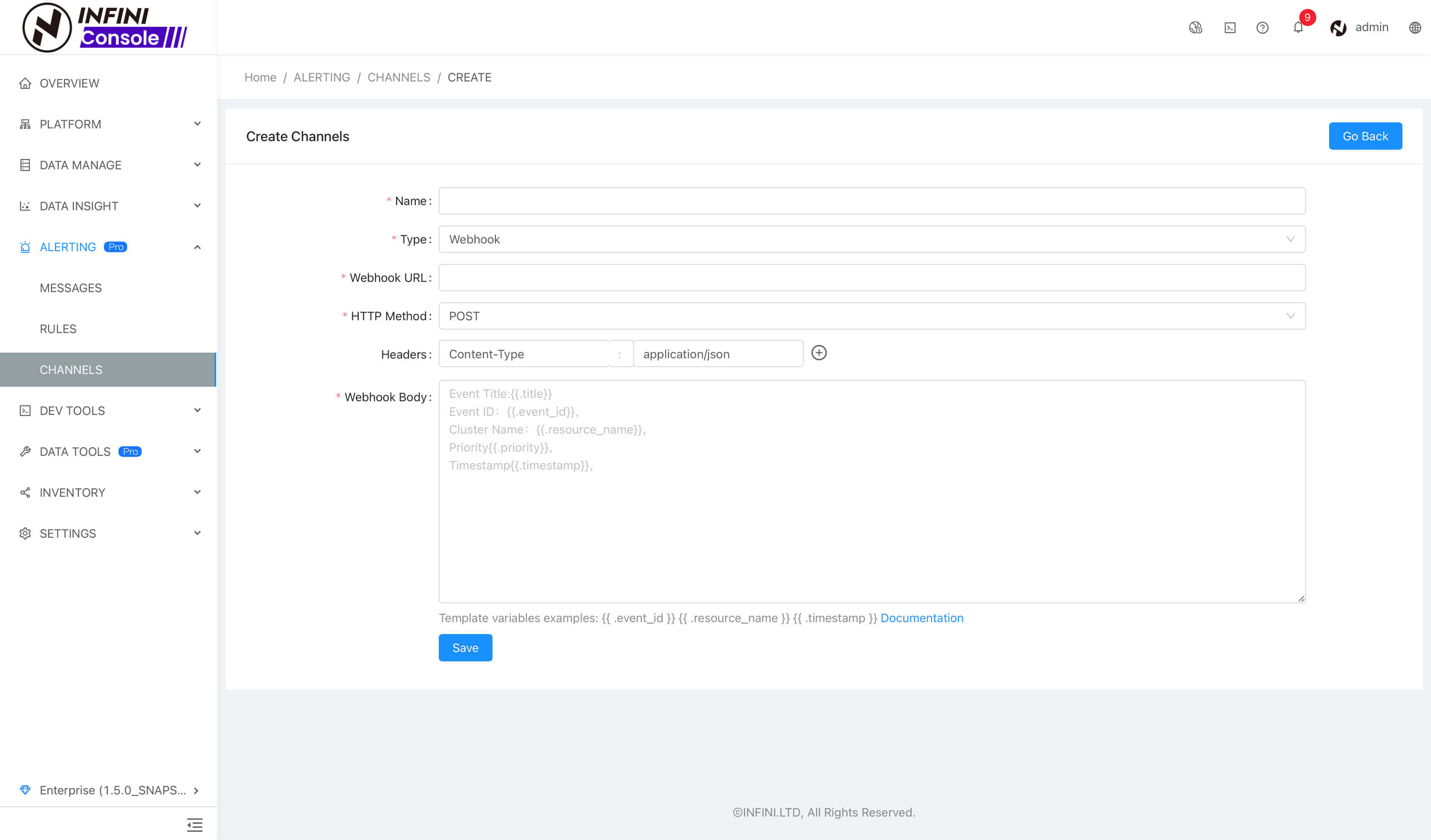Focus the Webhook Body text area

pos(872,491)
